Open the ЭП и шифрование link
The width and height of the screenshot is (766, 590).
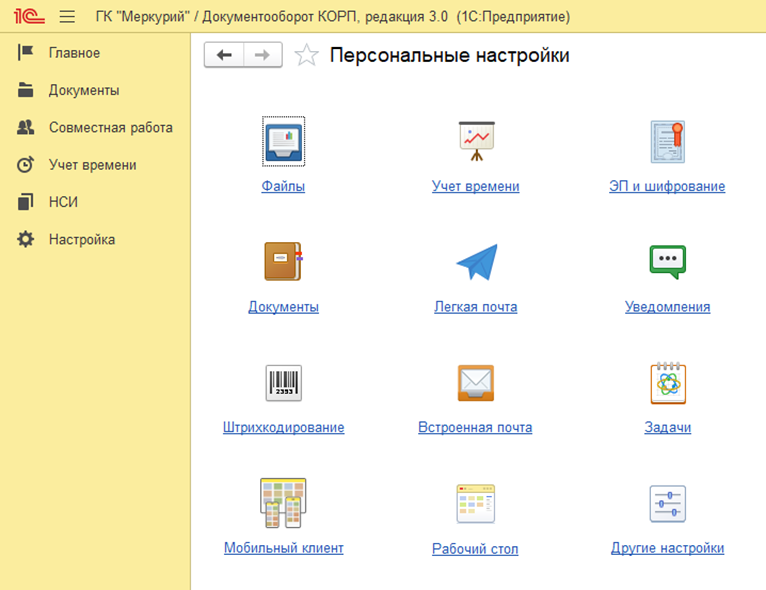click(x=667, y=186)
